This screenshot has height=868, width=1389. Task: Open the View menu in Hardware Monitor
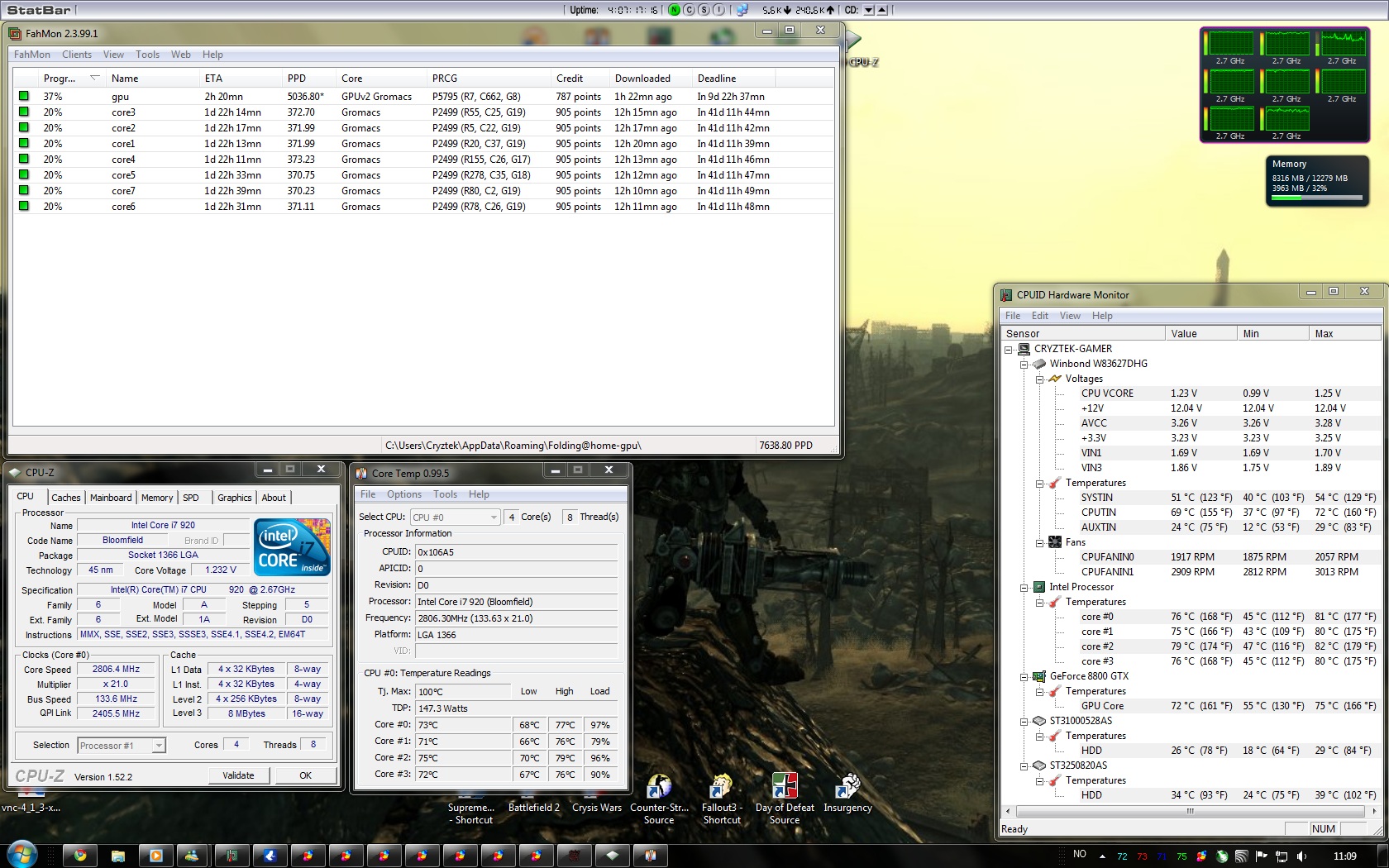1070,316
